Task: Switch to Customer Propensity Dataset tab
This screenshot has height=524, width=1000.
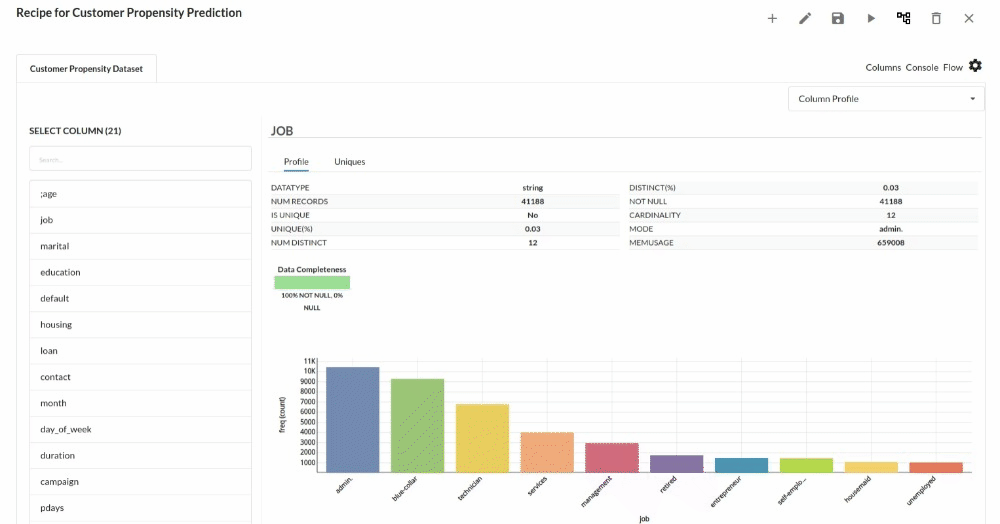Action: tap(86, 69)
